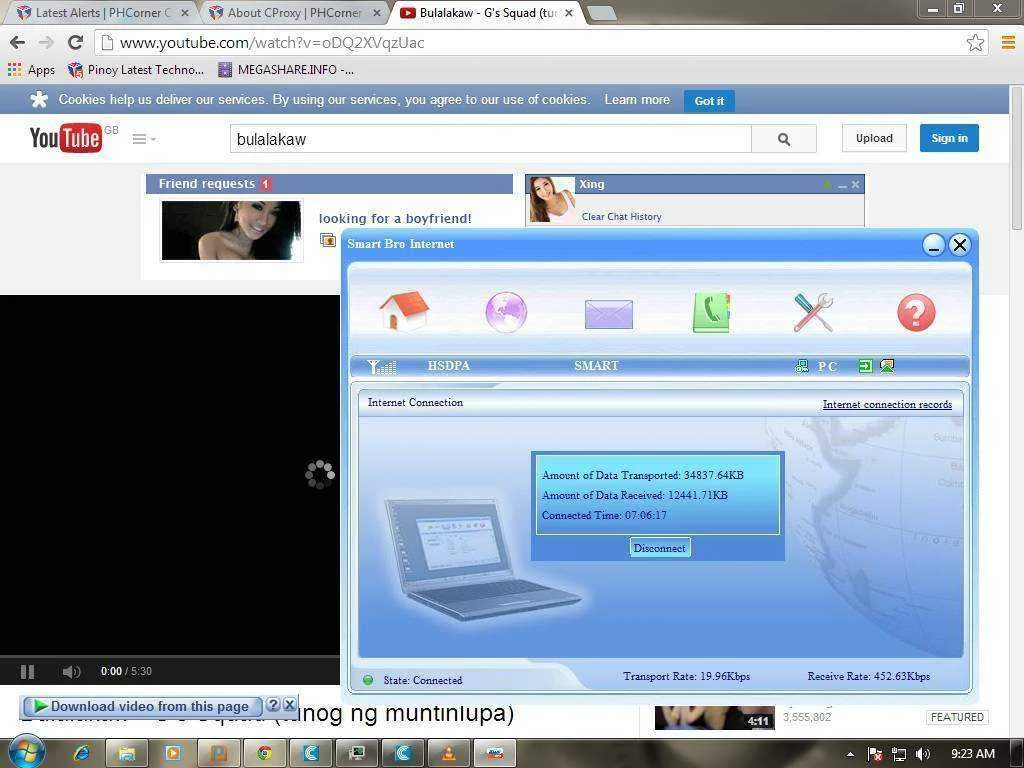Open the Chrome menu

click(x=1008, y=42)
